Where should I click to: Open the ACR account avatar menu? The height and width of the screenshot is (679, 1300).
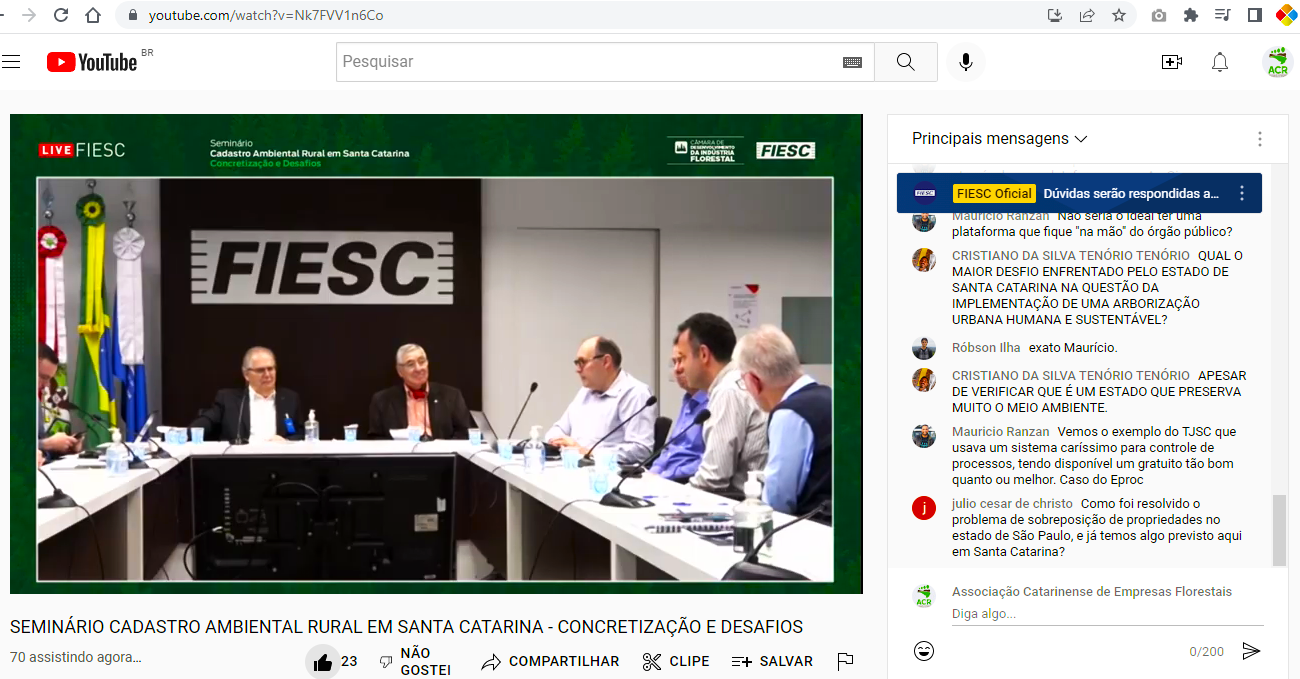[x=1277, y=62]
